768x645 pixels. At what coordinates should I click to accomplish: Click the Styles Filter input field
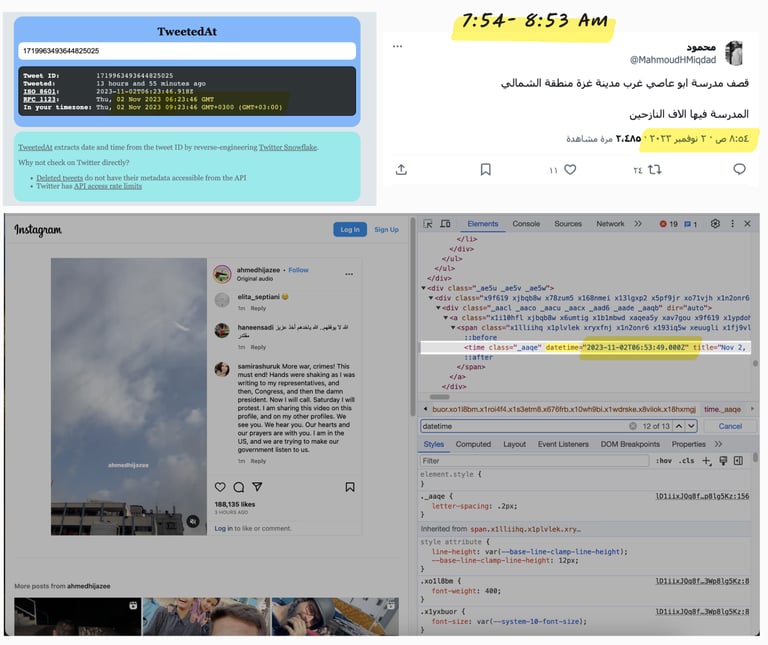[534, 461]
